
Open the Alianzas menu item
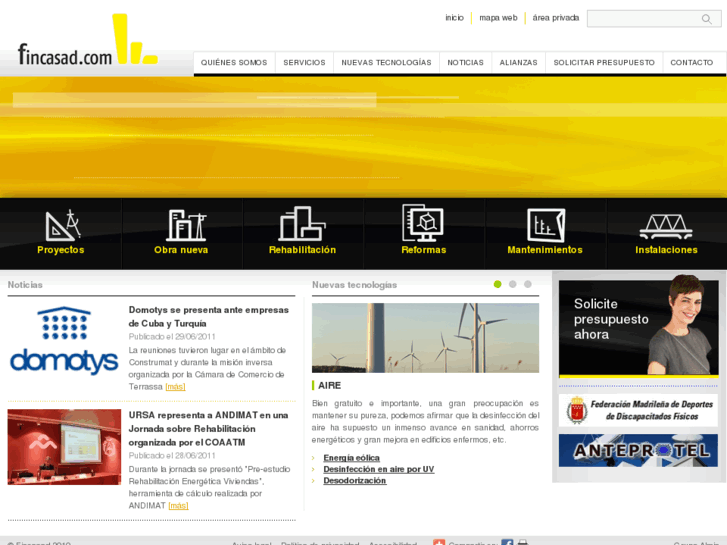tap(518, 63)
